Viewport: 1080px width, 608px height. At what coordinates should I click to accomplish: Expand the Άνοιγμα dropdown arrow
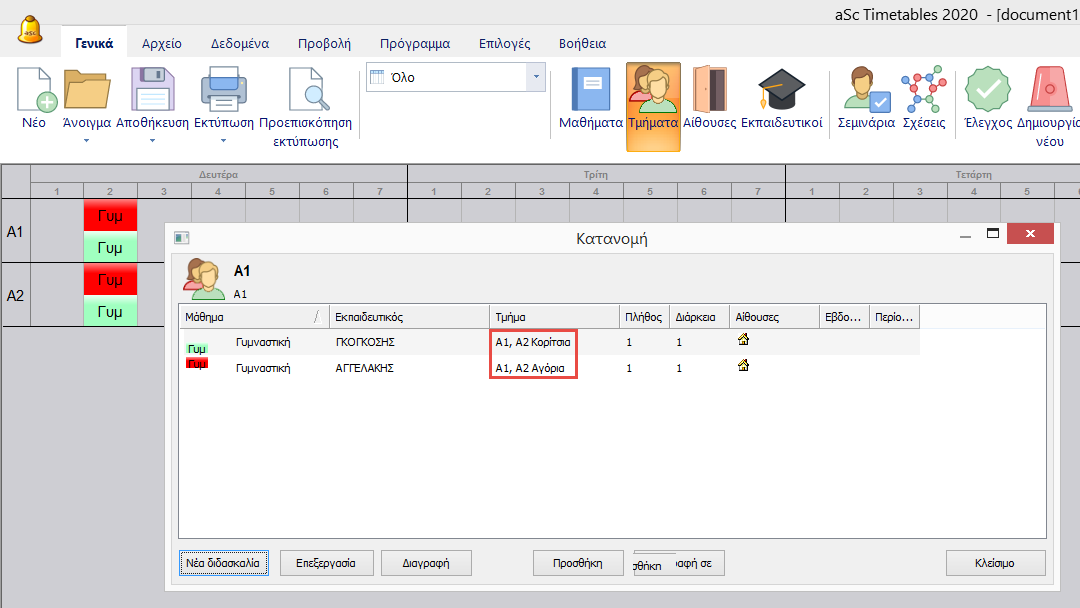tap(86, 141)
